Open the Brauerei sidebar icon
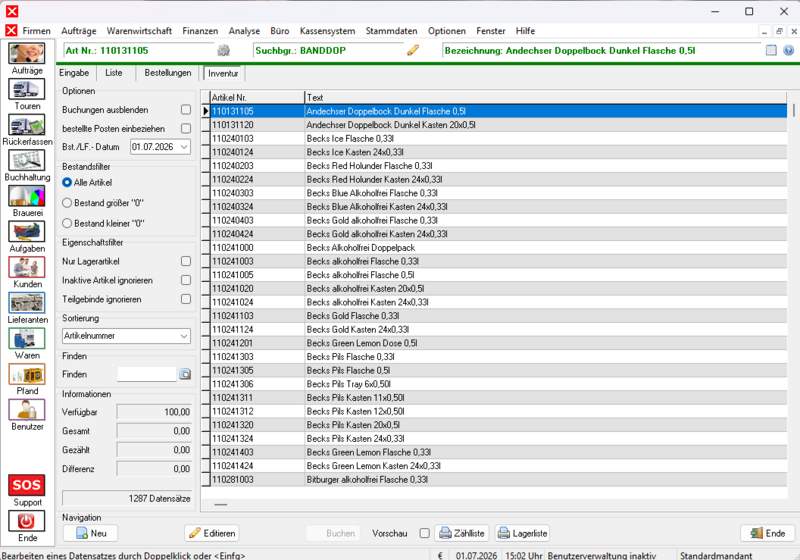 click(27, 196)
